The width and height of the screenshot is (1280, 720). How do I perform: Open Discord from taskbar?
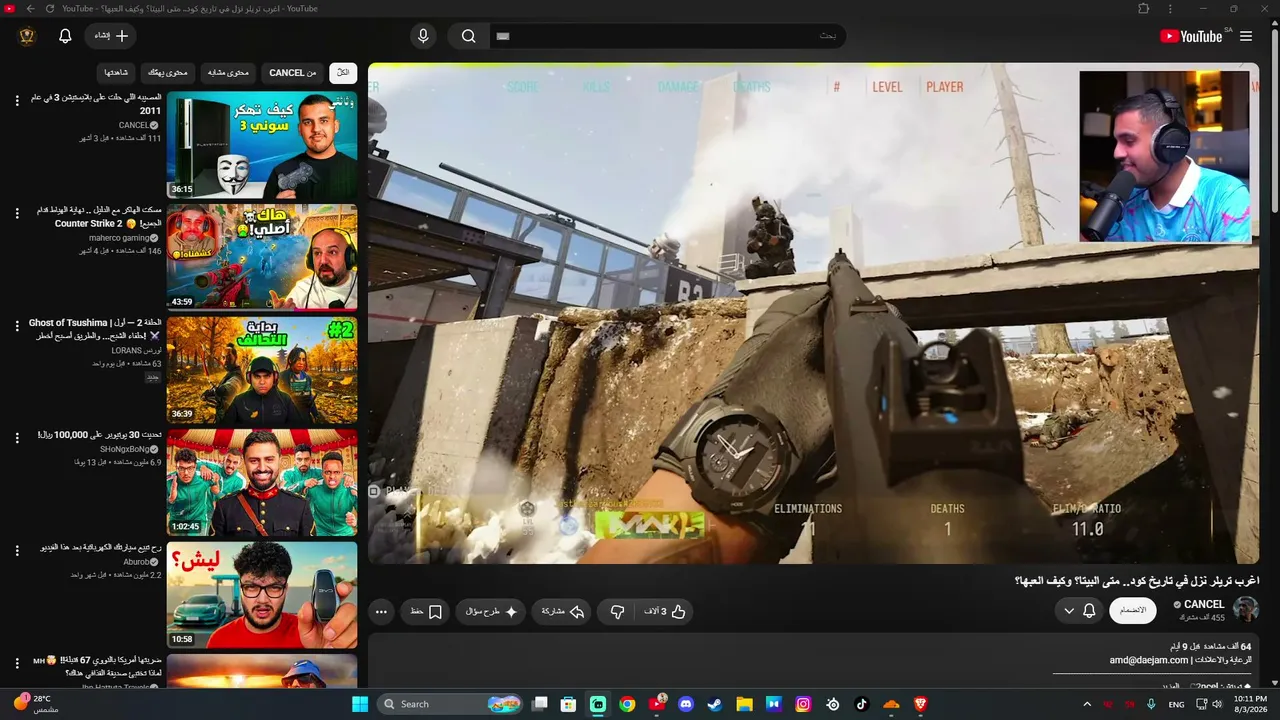(686, 704)
